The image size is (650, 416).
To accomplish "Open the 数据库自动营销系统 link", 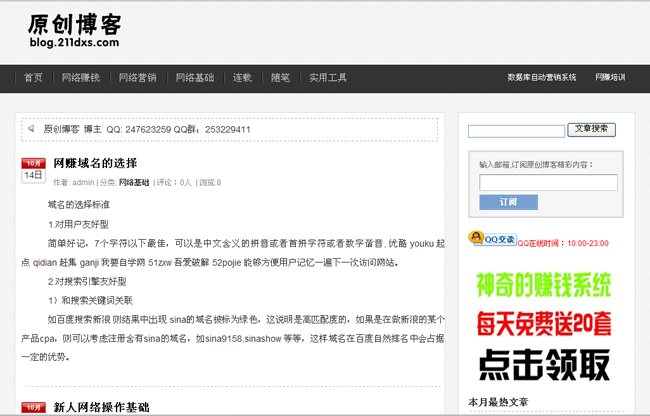I will pos(542,77).
